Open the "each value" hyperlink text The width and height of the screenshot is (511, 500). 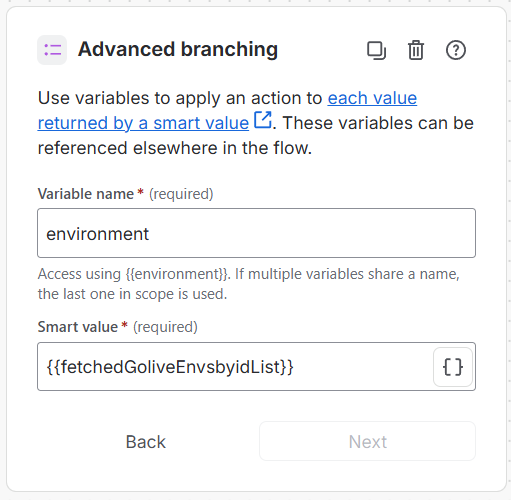[x=372, y=98]
